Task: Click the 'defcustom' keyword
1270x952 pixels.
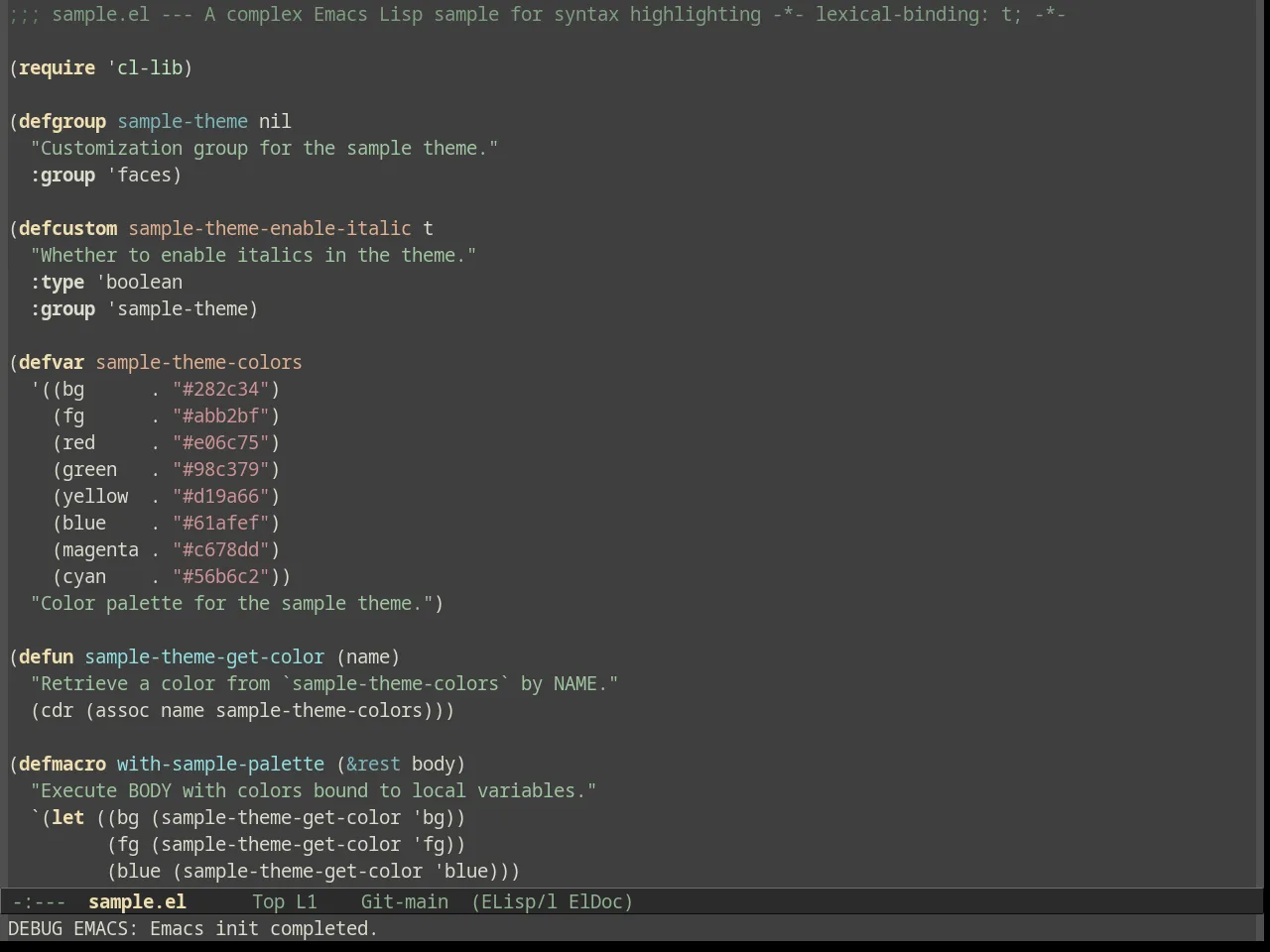Action: (x=67, y=228)
